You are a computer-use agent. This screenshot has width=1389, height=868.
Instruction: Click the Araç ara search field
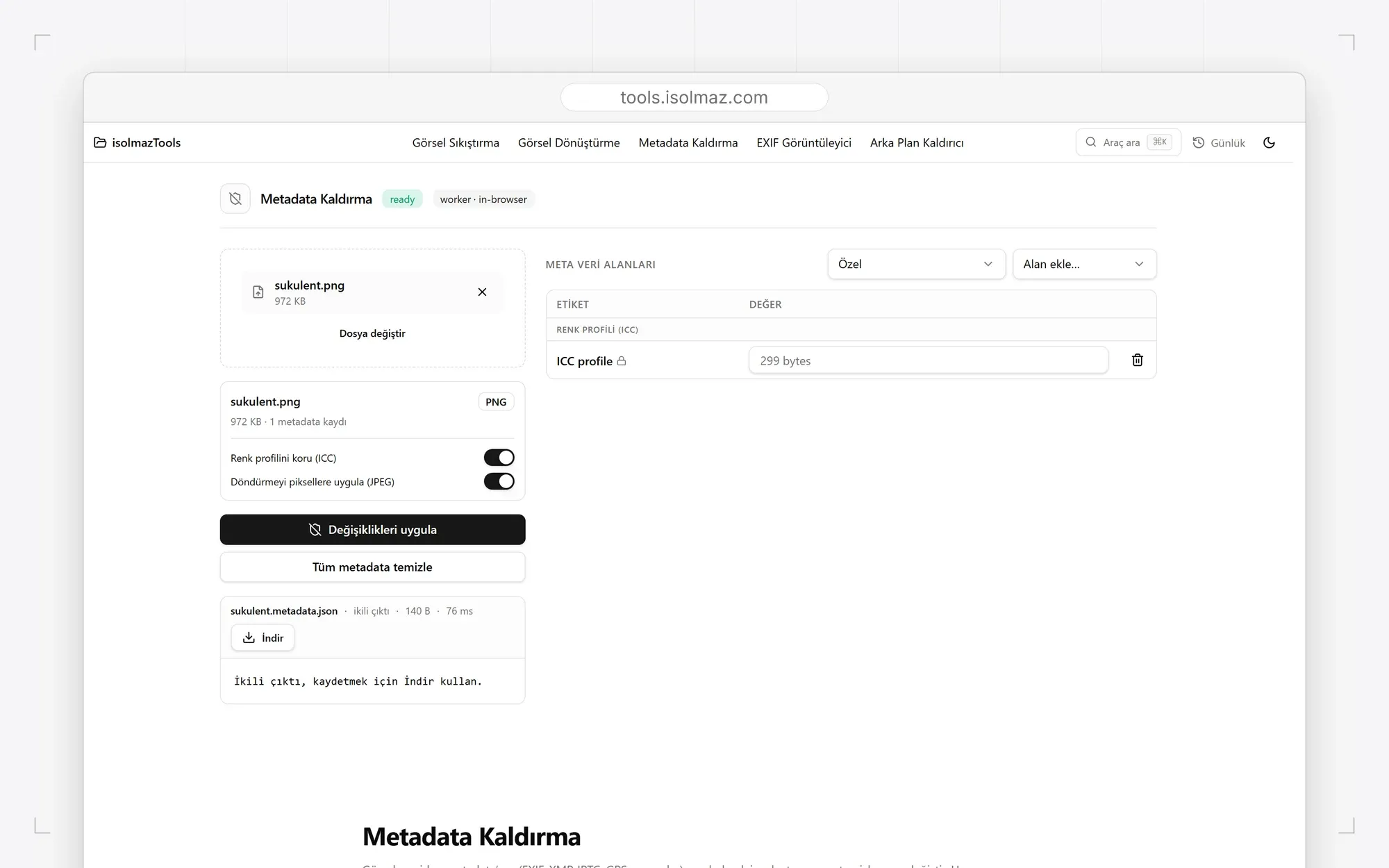pos(1128,142)
